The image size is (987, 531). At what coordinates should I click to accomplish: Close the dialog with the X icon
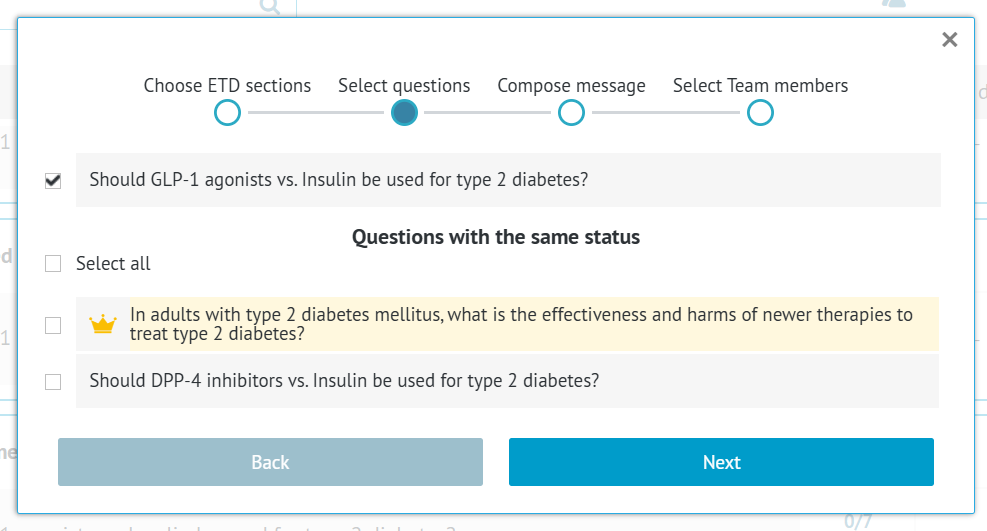point(949,40)
